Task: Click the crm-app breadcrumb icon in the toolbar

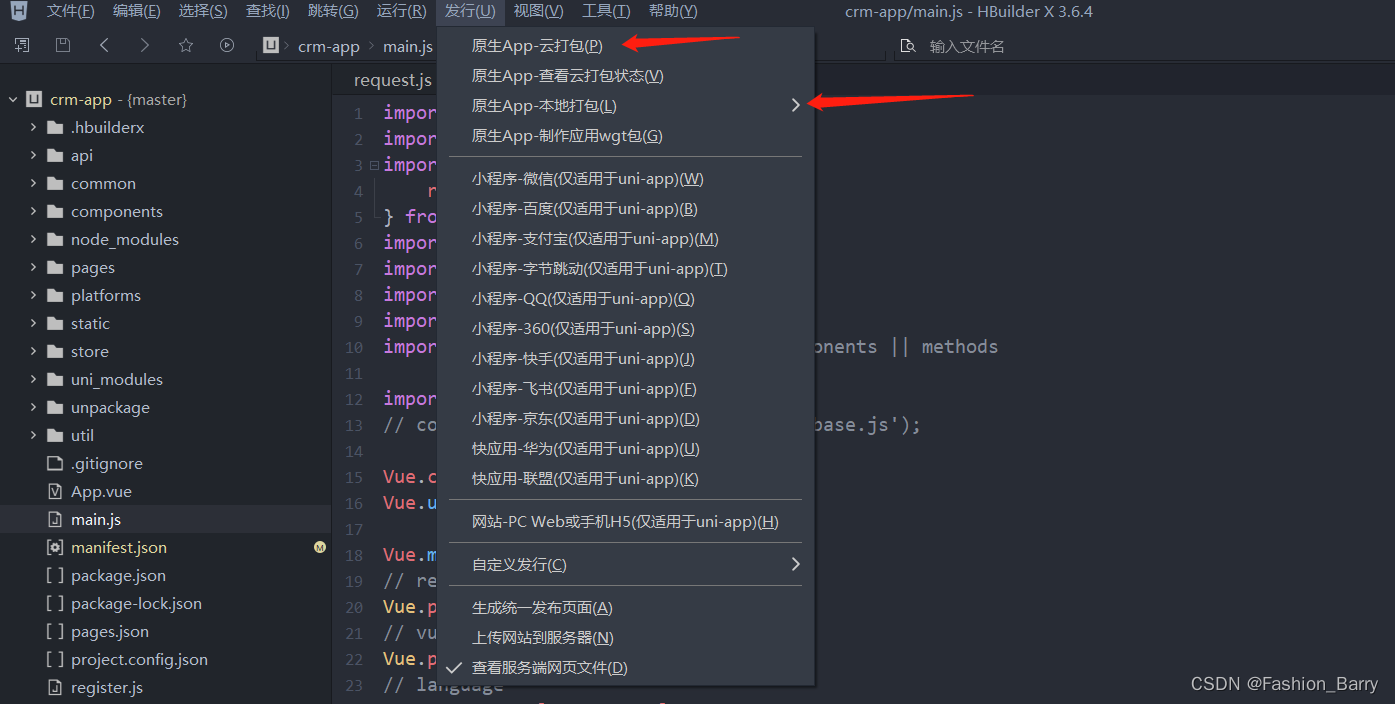Action: coord(270,46)
